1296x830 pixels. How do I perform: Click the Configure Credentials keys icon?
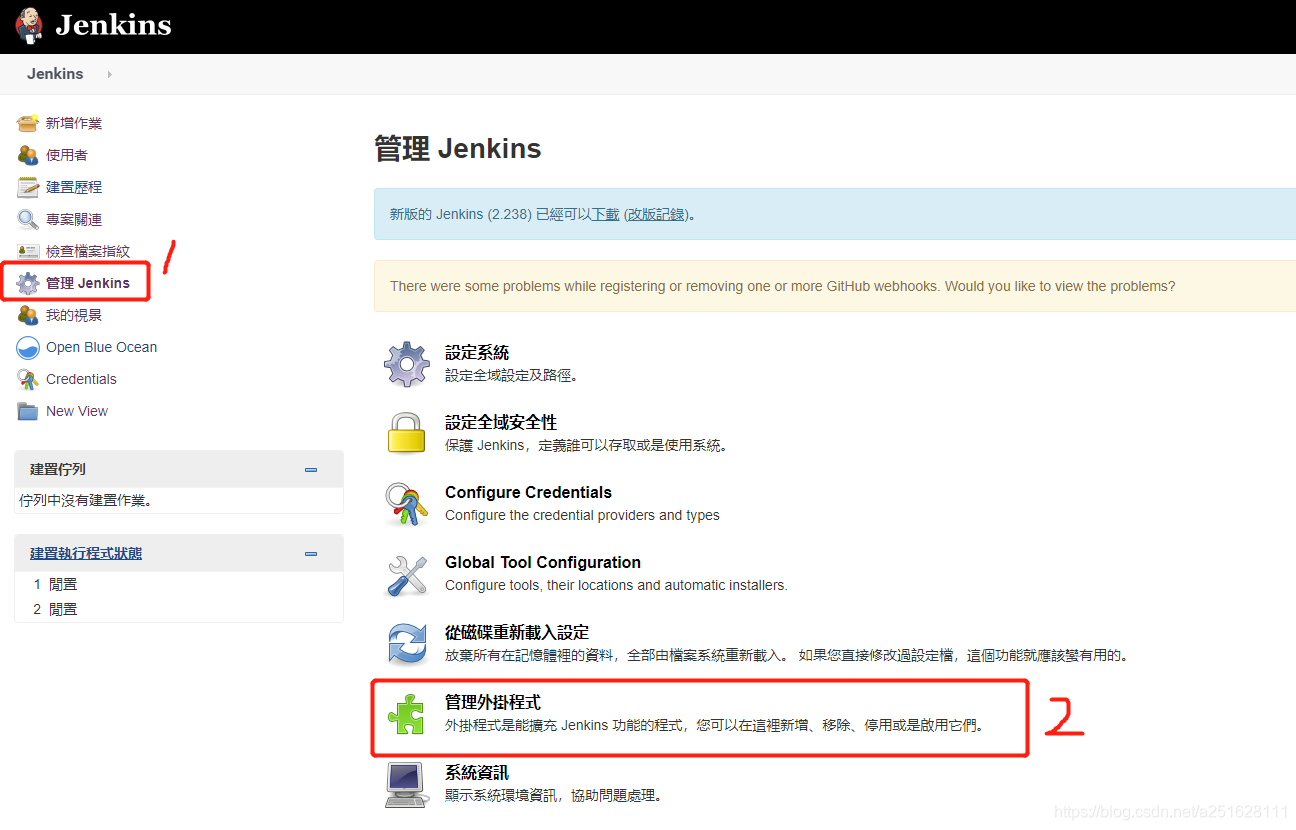coord(407,504)
